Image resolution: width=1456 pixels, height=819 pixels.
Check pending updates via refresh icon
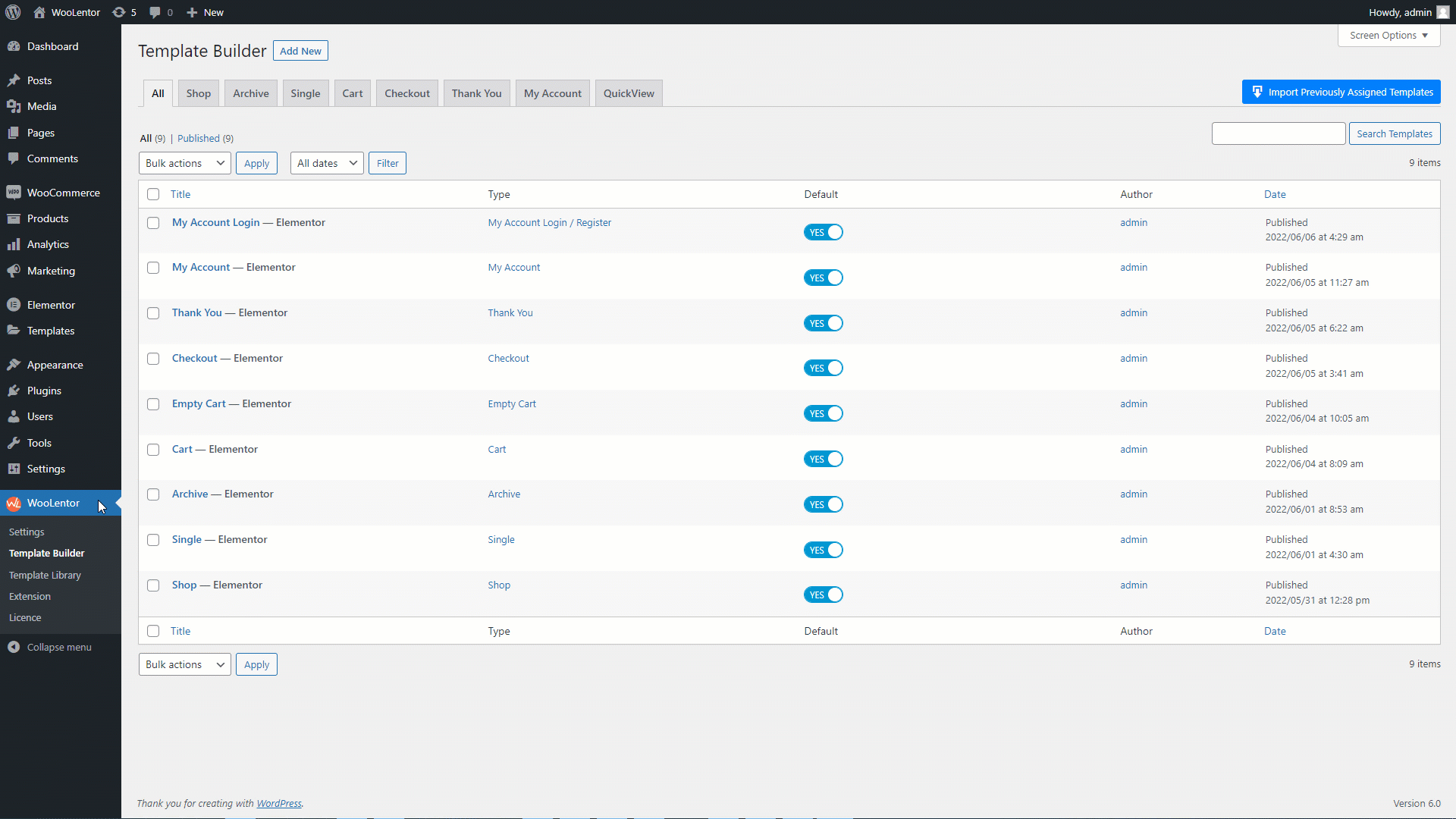(x=118, y=12)
